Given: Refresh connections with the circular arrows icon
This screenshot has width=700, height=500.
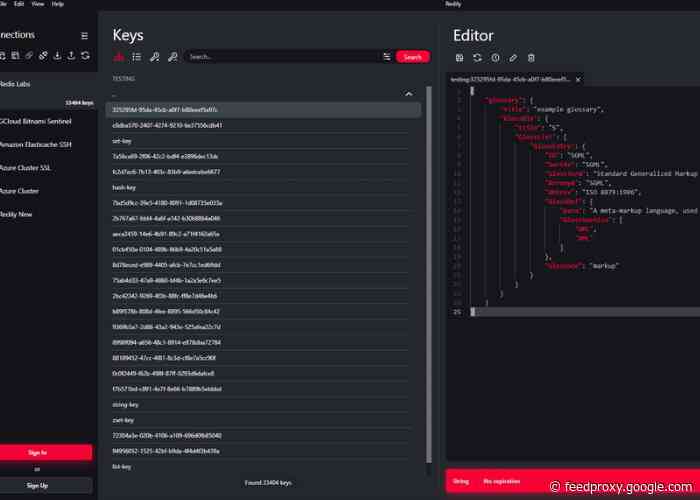Looking at the screenshot, I should coord(85,55).
